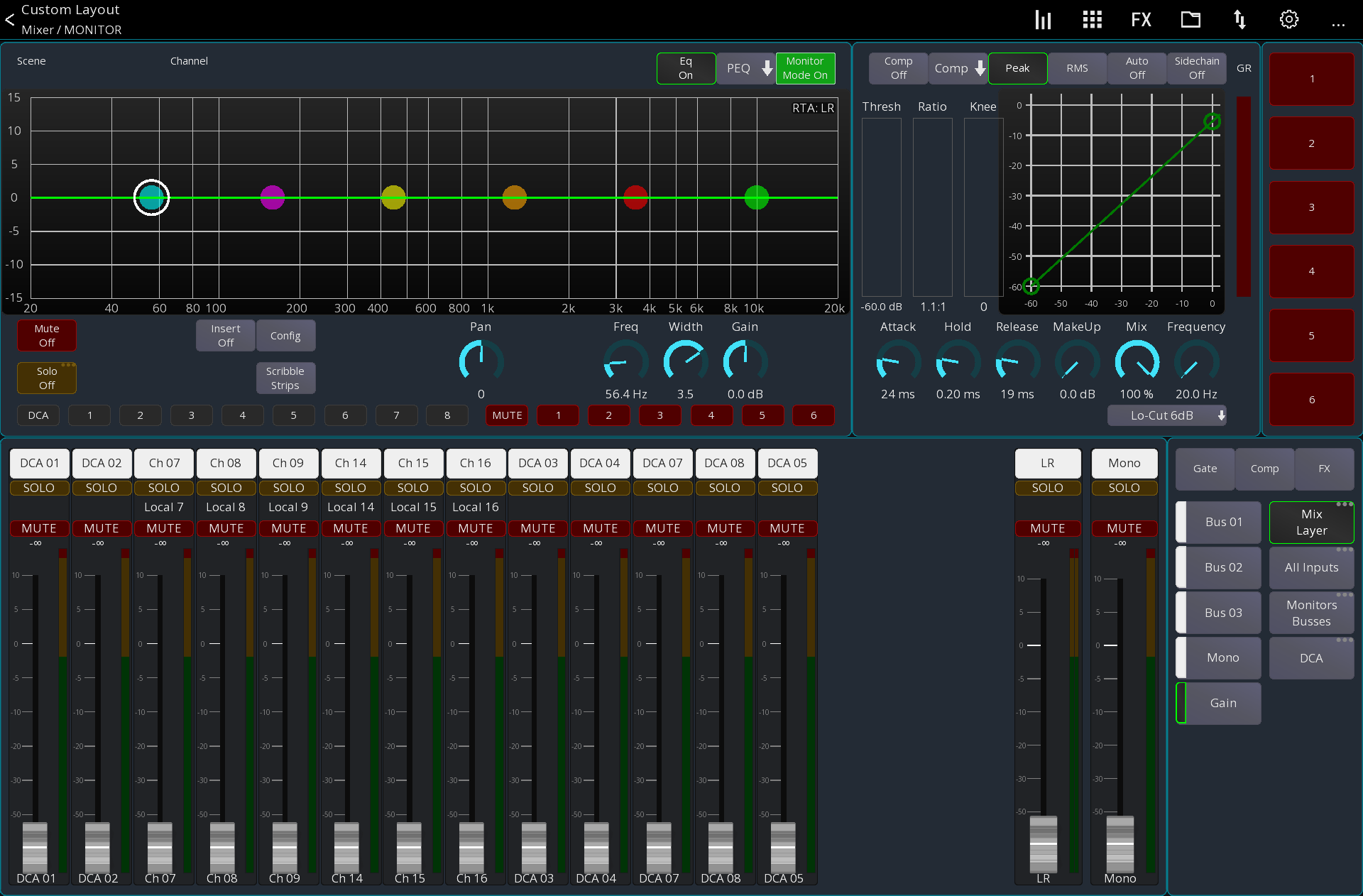The image size is (1363, 896).
Task: Select the cyan EQ band node
Action: click(151, 197)
